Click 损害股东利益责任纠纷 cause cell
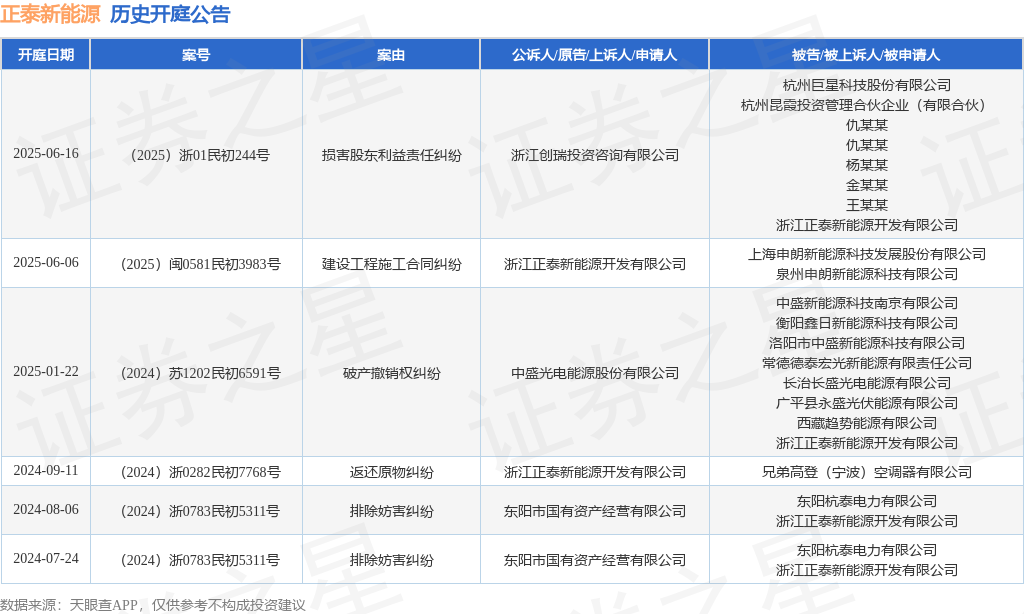Screen dimensions: 1024x614 coord(391,155)
